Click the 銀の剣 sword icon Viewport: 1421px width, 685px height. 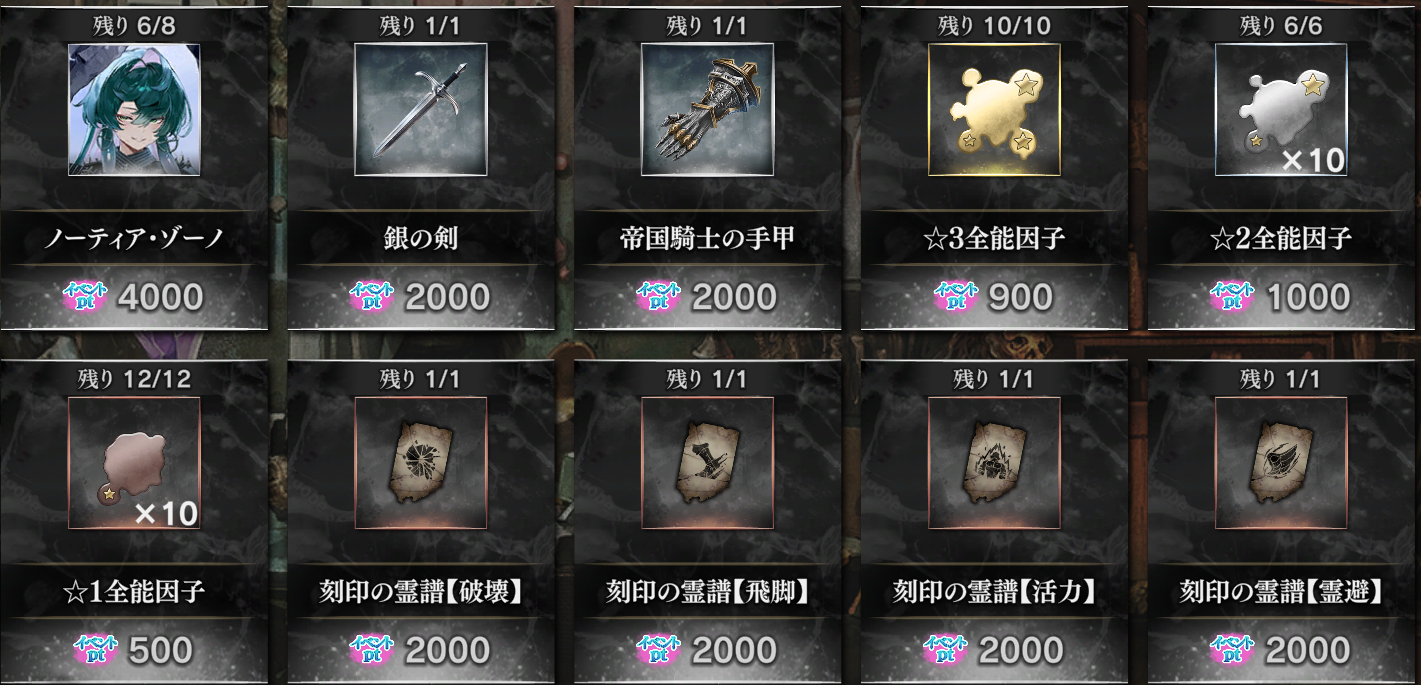(x=421, y=110)
